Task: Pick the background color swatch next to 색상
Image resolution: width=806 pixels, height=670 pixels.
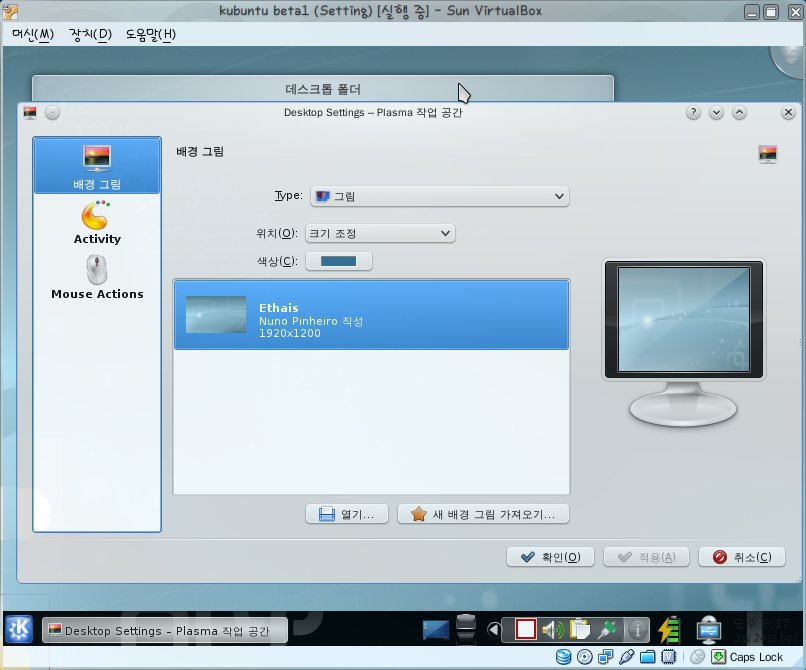Action: 339,261
